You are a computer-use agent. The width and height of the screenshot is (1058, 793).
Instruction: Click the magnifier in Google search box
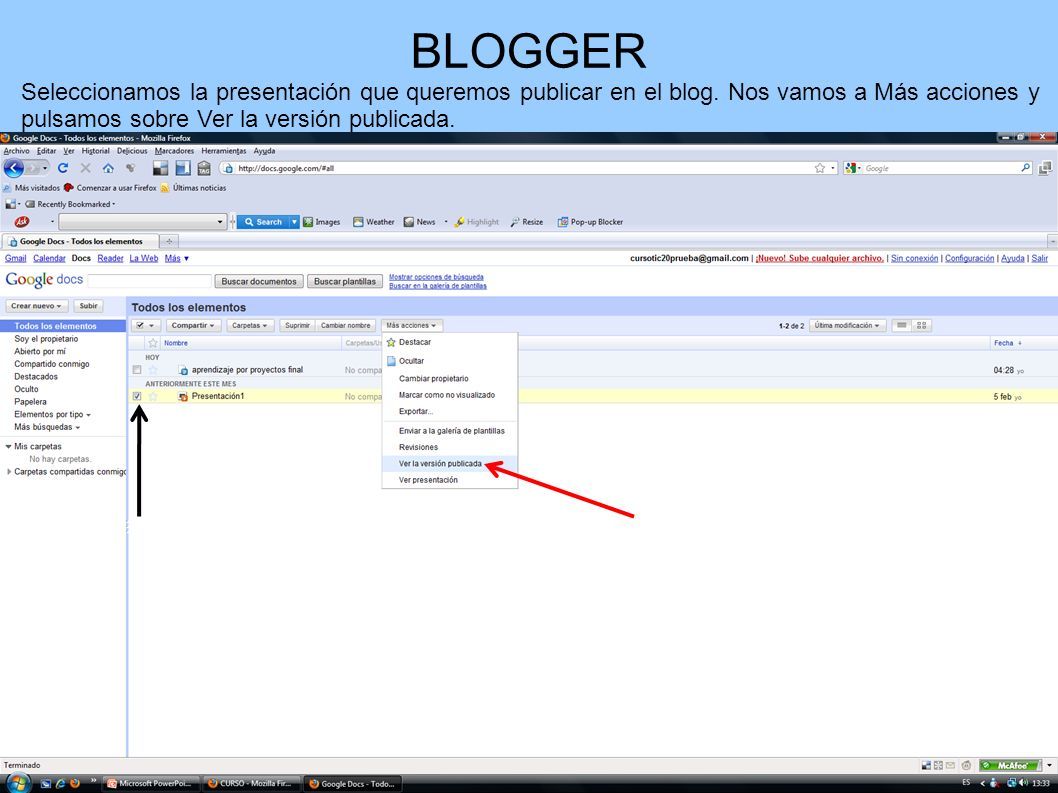tap(1025, 168)
